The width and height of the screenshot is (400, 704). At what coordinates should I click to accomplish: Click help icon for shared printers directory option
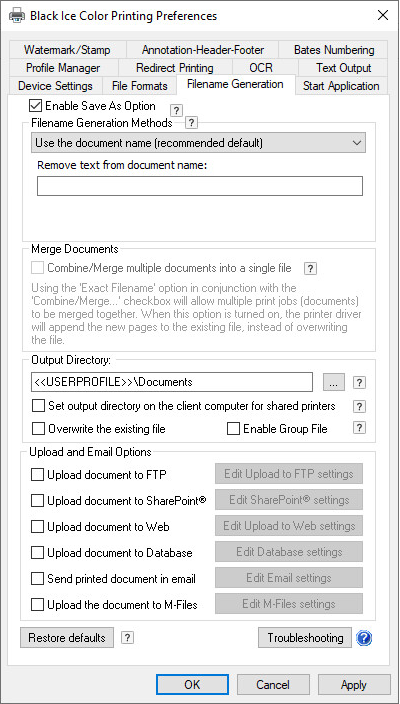[359, 406]
